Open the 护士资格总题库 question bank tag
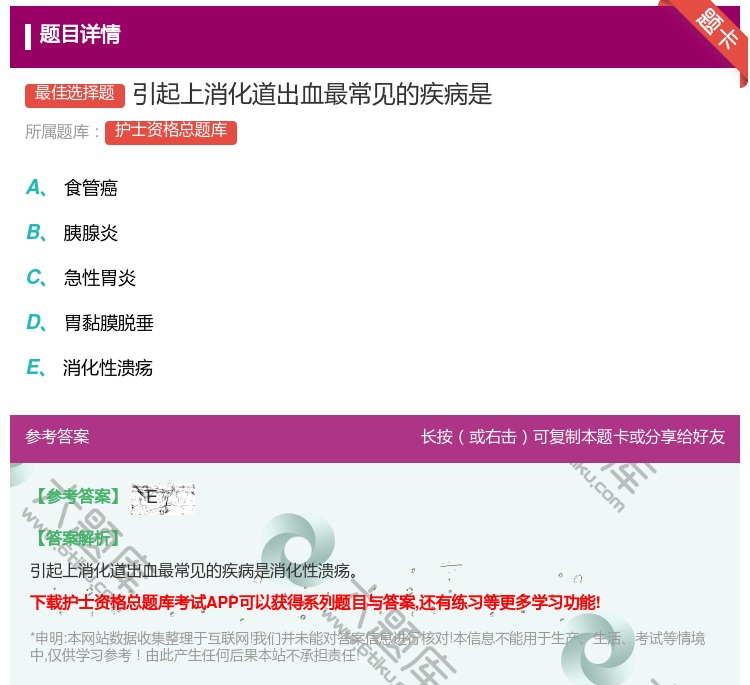Image resolution: width=750 pixels, height=685 pixels. pos(171,132)
